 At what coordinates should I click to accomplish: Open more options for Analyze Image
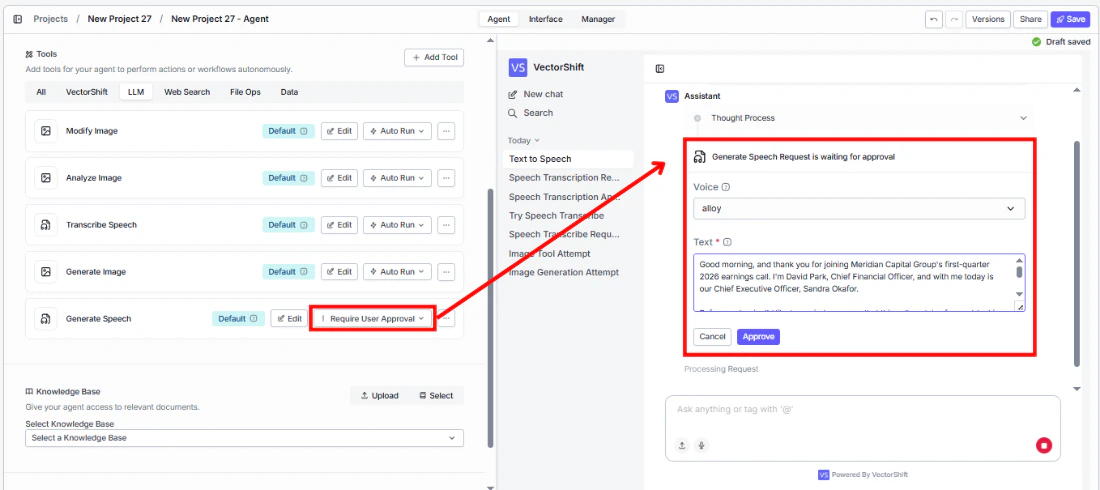[x=446, y=178]
